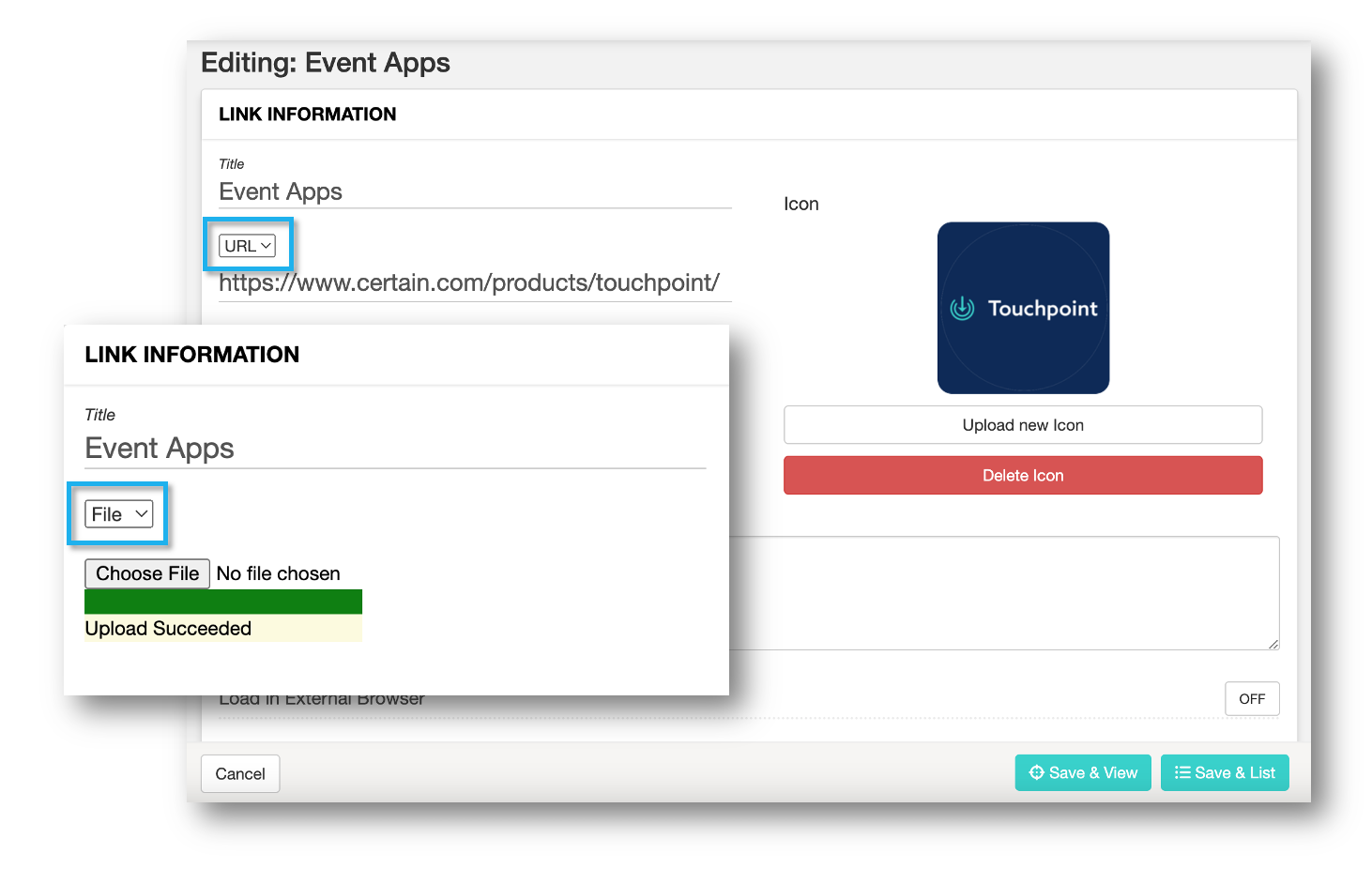
Task: Click the green upload progress bar
Action: pyautogui.click(x=223, y=602)
